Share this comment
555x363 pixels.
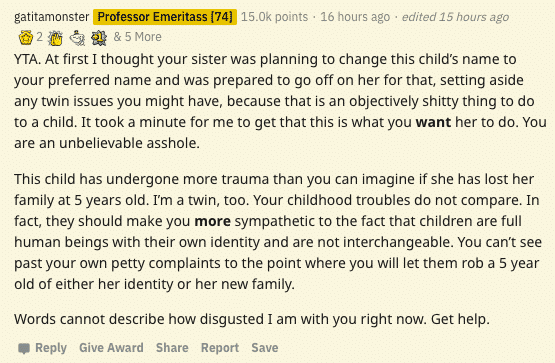pos(172,348)
